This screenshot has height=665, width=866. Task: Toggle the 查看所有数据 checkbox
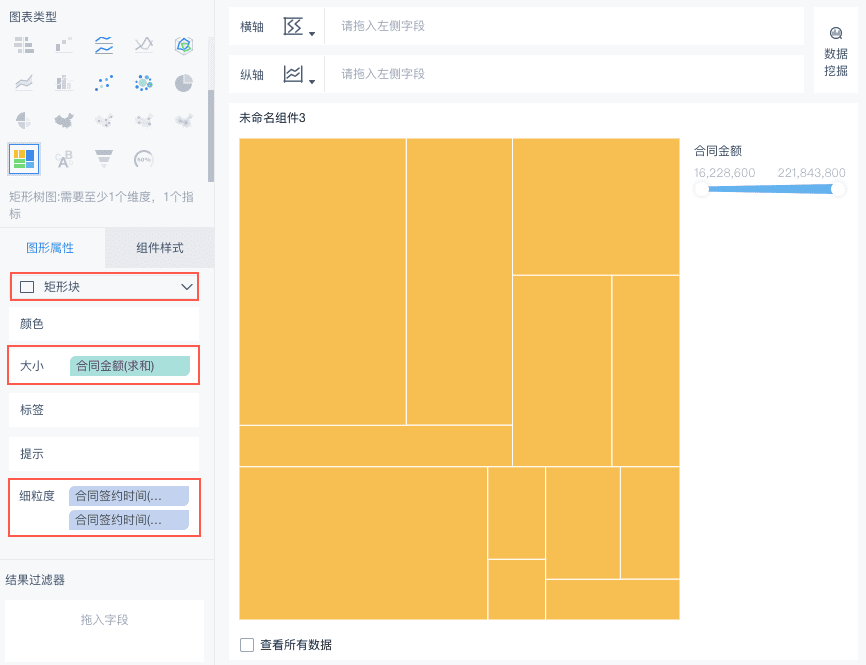247,645
